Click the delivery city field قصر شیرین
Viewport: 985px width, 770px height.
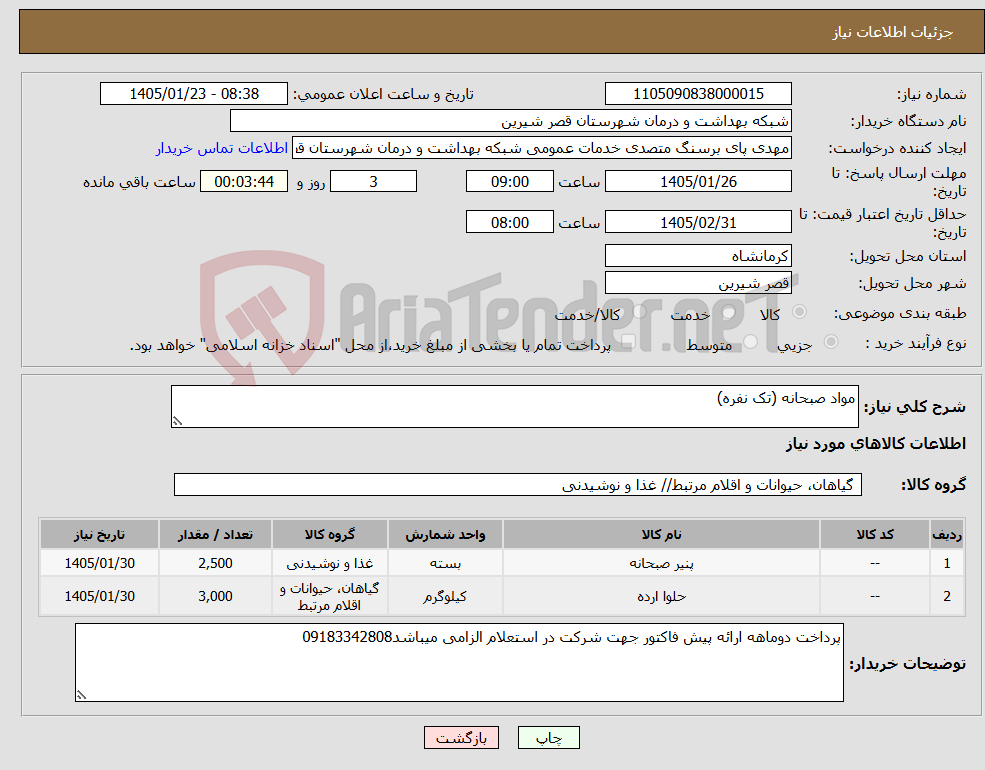tap(698, 283)
